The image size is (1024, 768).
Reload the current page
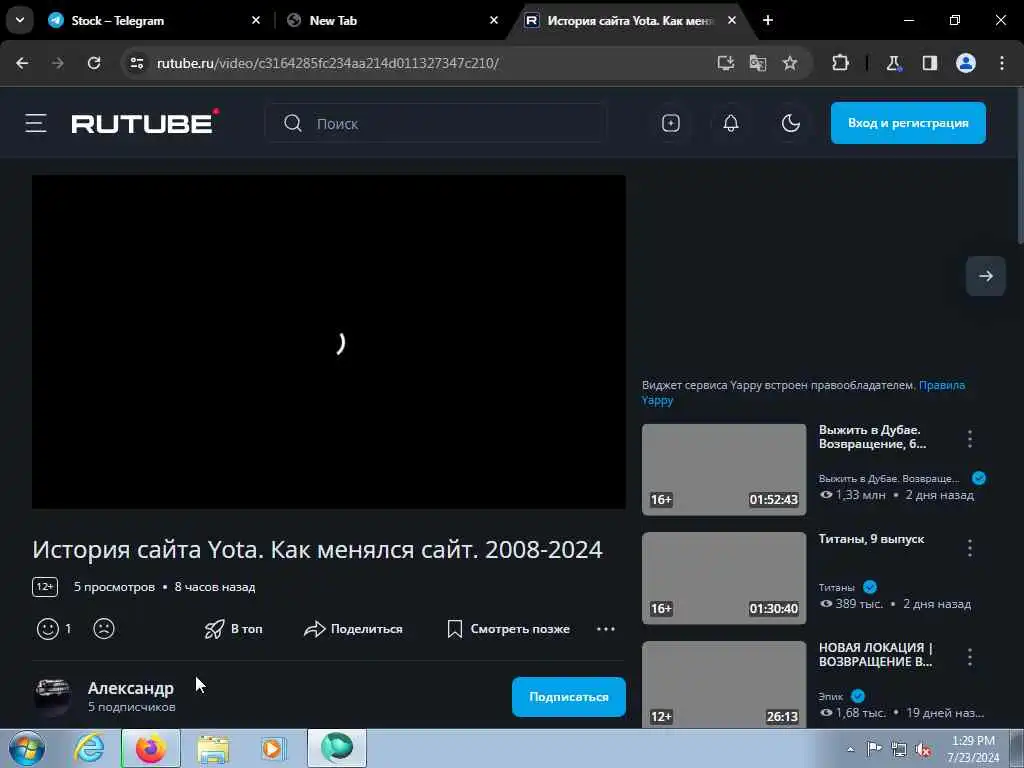tap(94, 63)
